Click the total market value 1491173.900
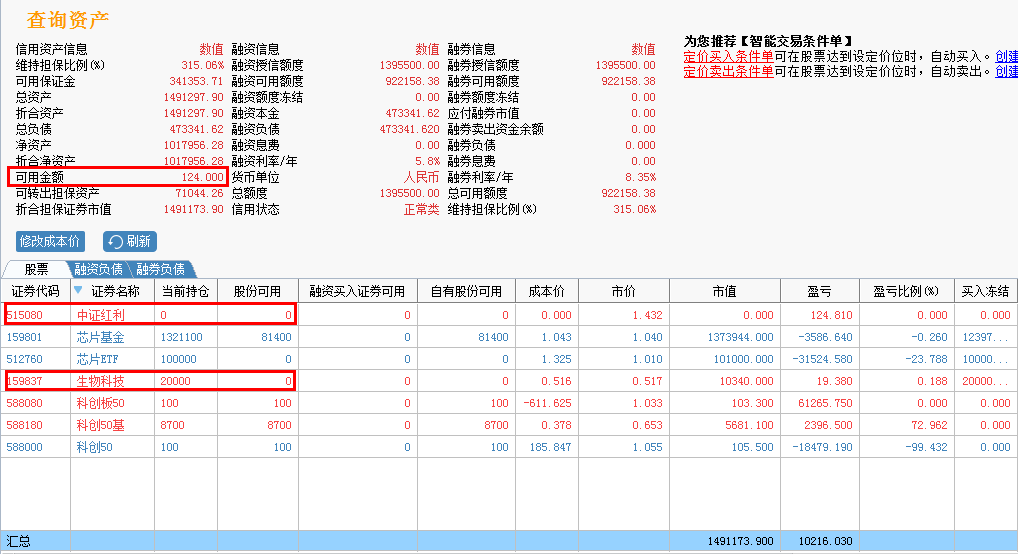 (740, 541)
